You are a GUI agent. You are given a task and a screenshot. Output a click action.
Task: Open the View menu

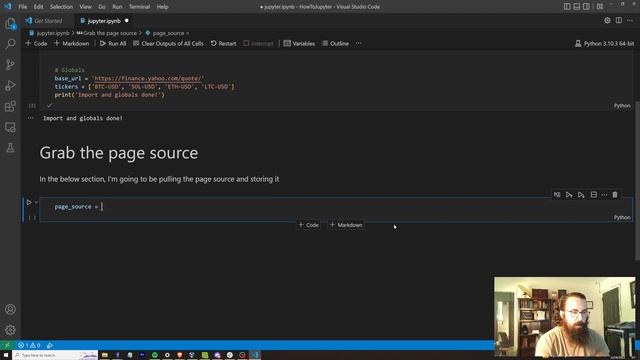(x=85, y=7)
